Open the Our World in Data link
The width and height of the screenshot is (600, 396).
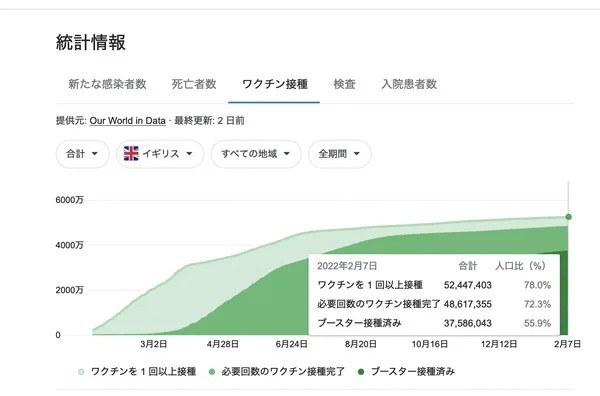tap(127, 121)
